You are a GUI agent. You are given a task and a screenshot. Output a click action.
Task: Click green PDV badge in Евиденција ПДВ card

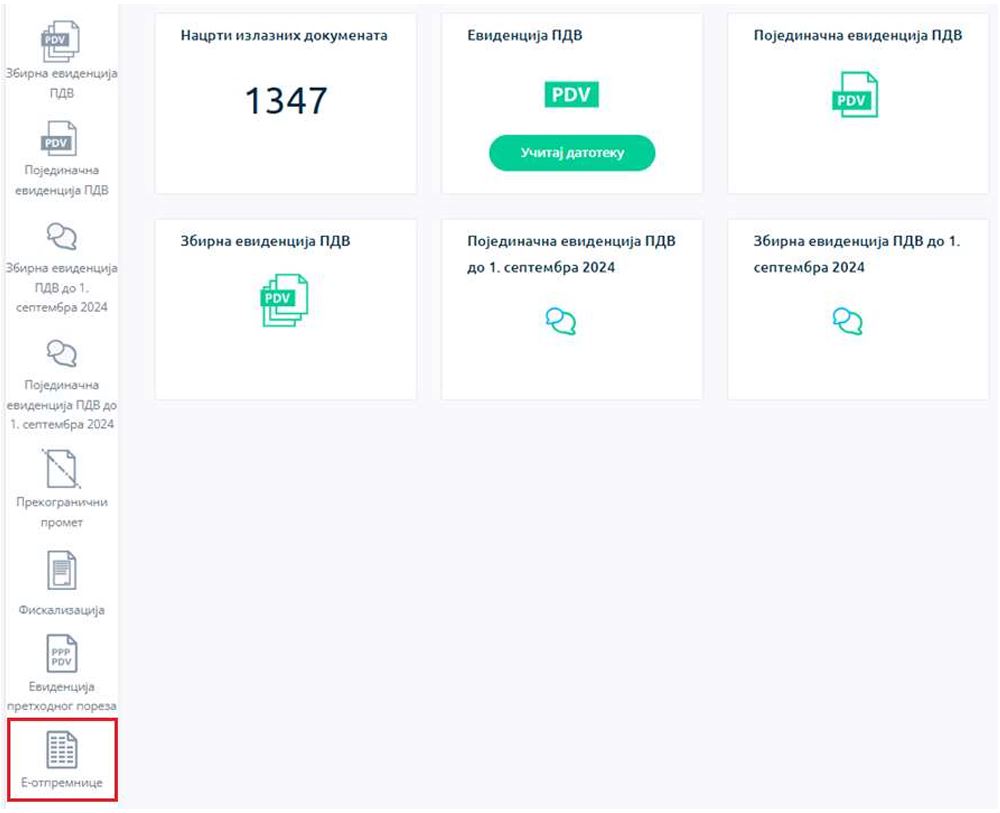click(571, 94)
